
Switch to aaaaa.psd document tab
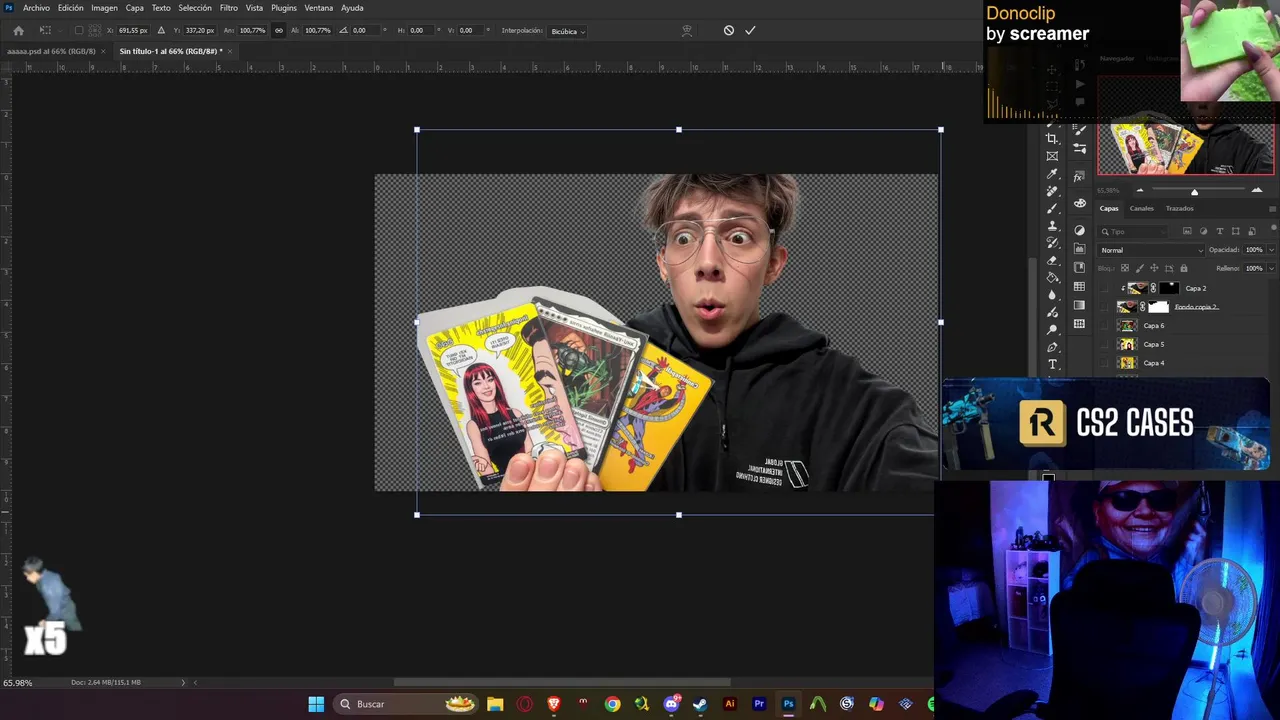pos(51,51)
